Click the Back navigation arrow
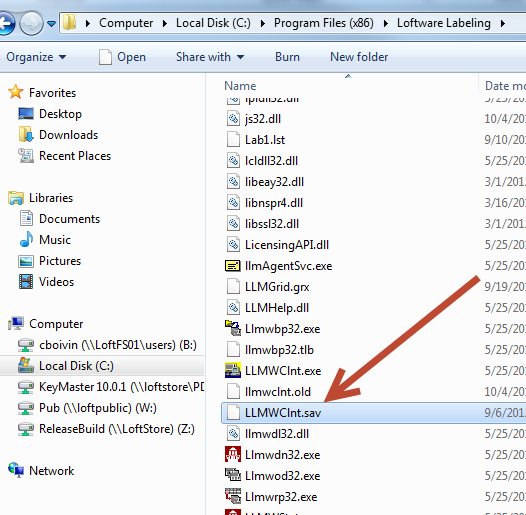 [x=6, y=23]
